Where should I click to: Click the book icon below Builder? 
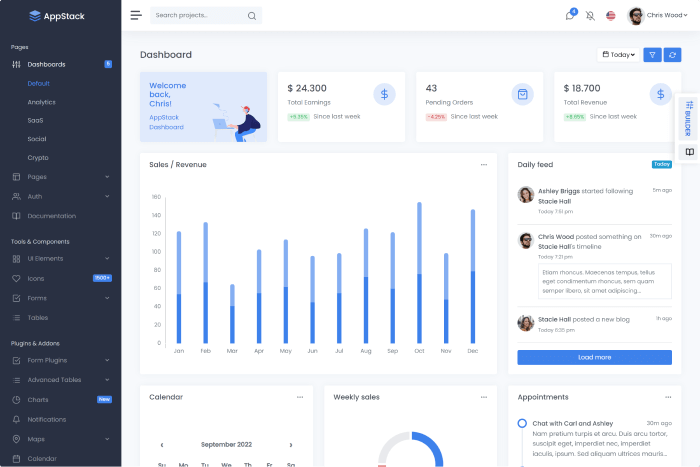coord(689,152)
